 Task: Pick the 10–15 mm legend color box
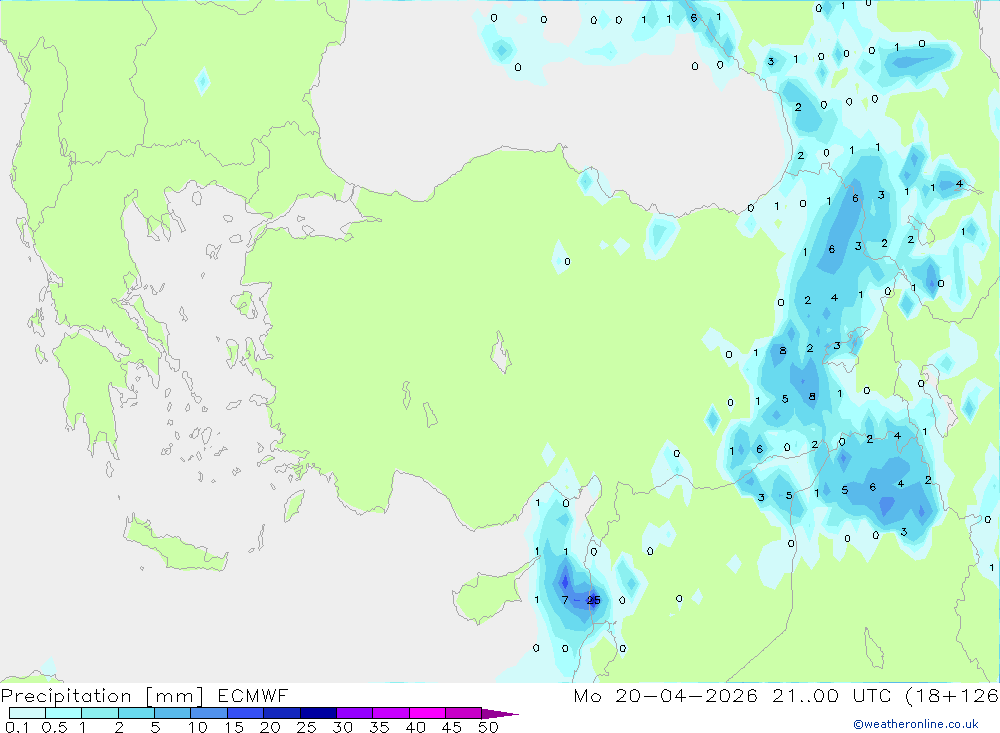click(x=209, y=713)
